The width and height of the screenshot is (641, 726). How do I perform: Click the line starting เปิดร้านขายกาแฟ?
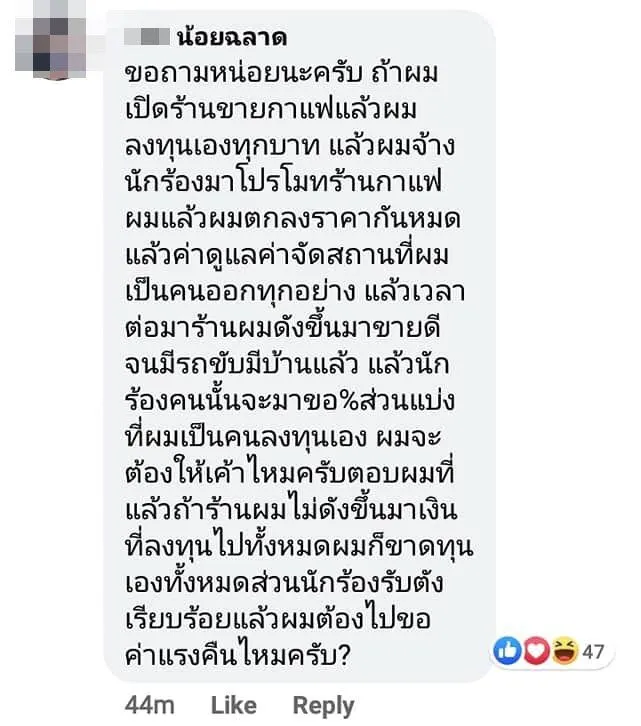coord(271,110)
